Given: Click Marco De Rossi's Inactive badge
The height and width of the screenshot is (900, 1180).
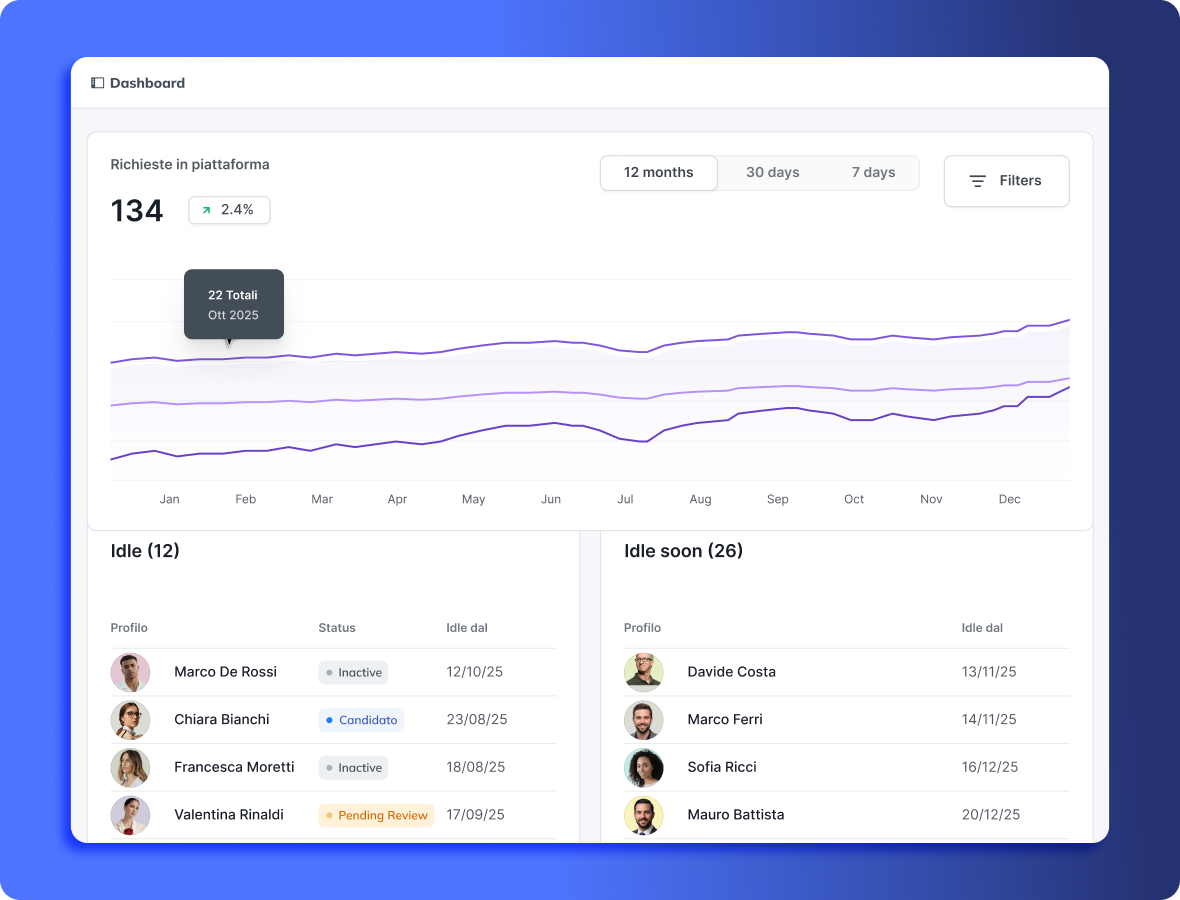Looking at the screenshot, I should [x=353, y=673].
